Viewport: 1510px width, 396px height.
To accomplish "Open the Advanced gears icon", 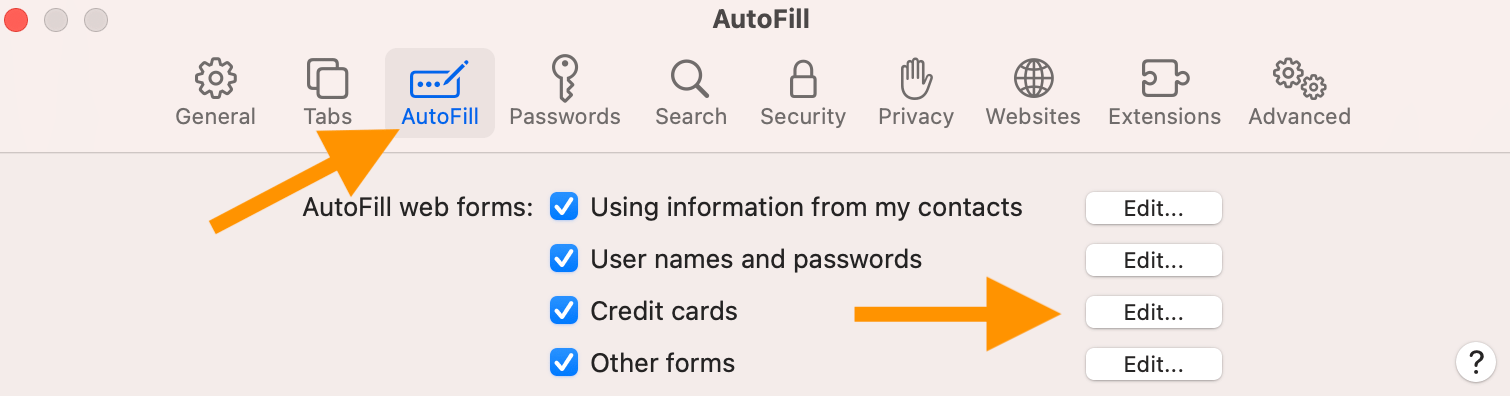I will coord(1299,78).
